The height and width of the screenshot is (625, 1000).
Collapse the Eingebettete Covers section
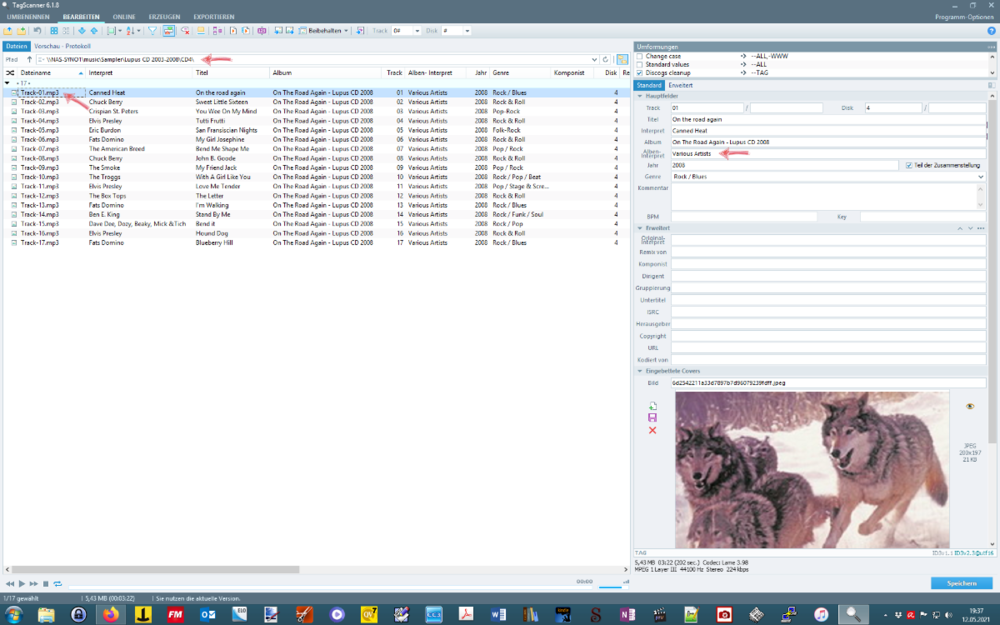coord(639,371)
